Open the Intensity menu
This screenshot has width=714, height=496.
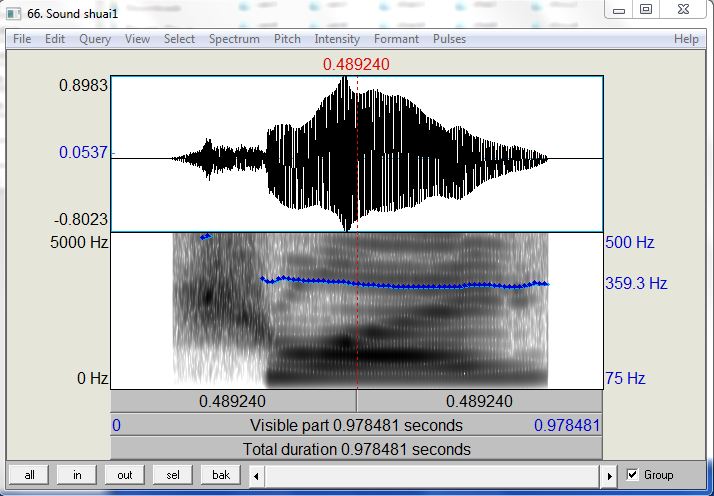click(337, 39)
